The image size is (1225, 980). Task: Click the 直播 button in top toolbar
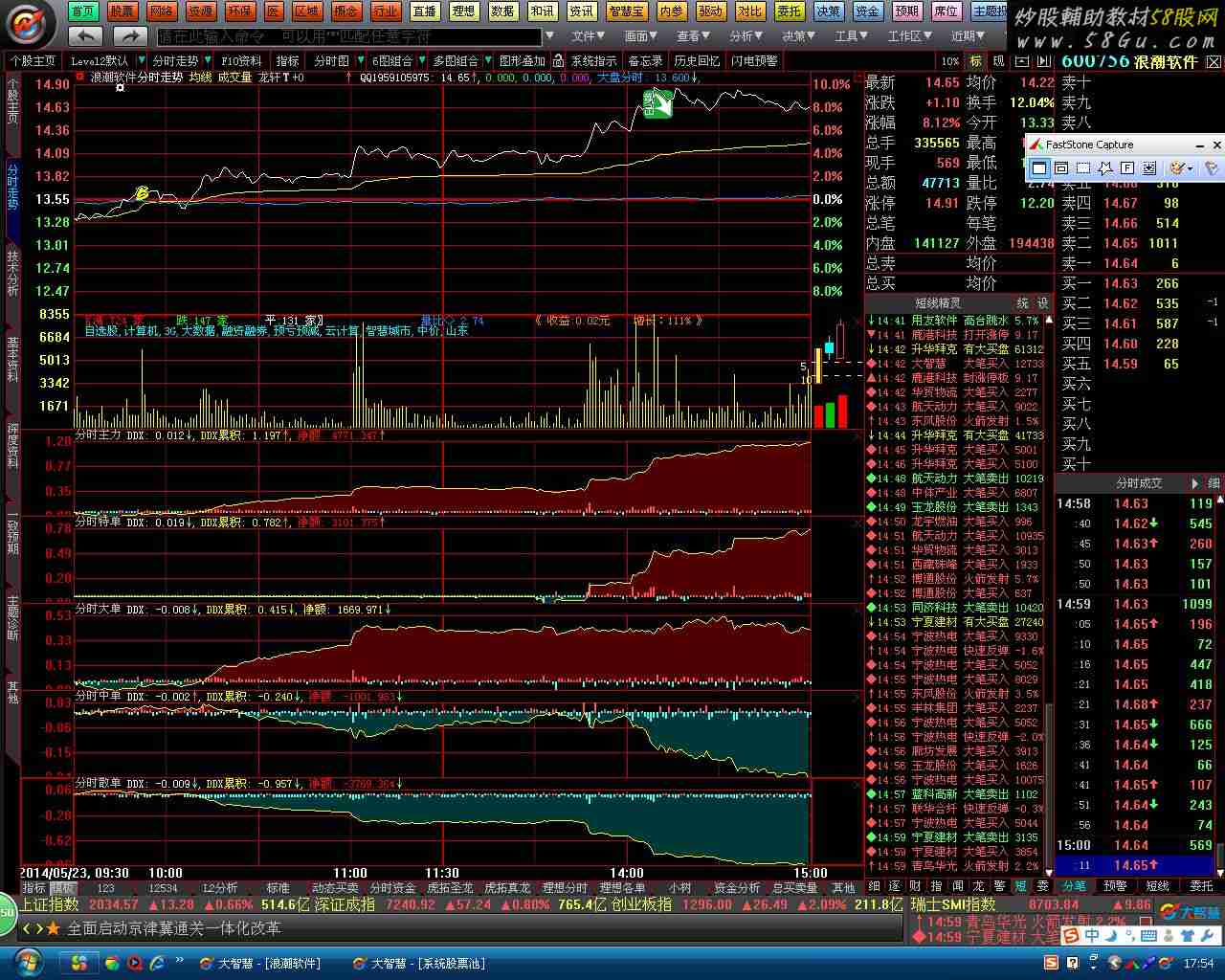[x=424, y=11]
